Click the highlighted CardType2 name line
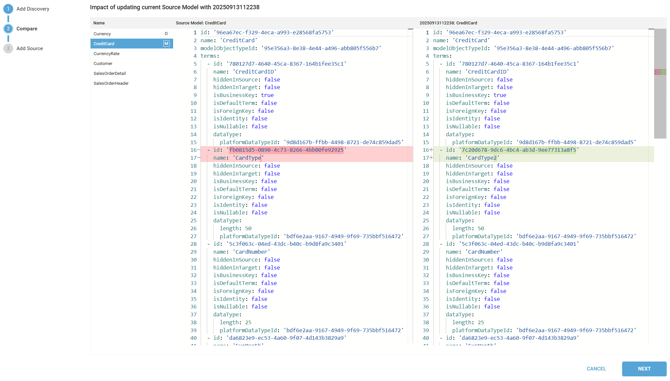 [543, 158]
